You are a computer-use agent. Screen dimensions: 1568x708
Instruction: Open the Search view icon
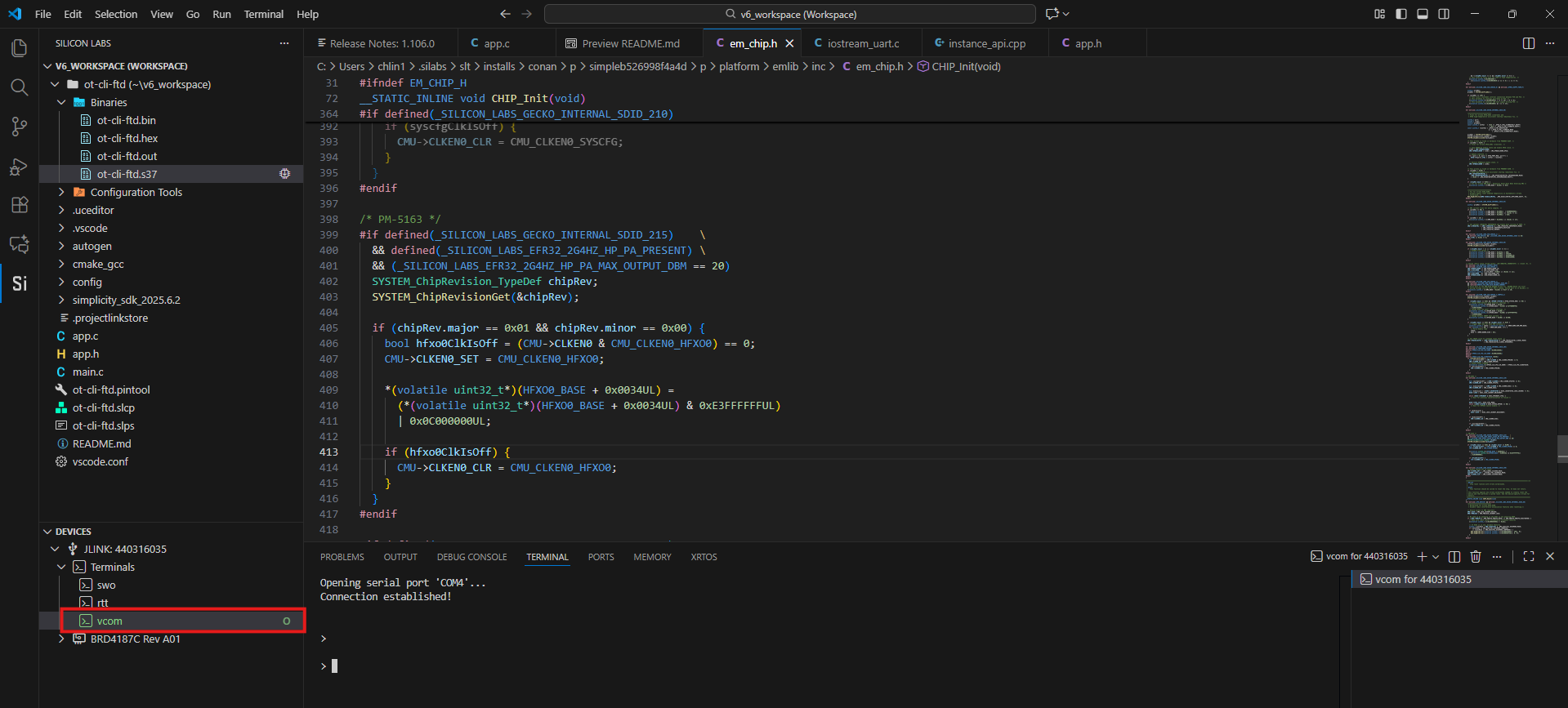(19, 87)
